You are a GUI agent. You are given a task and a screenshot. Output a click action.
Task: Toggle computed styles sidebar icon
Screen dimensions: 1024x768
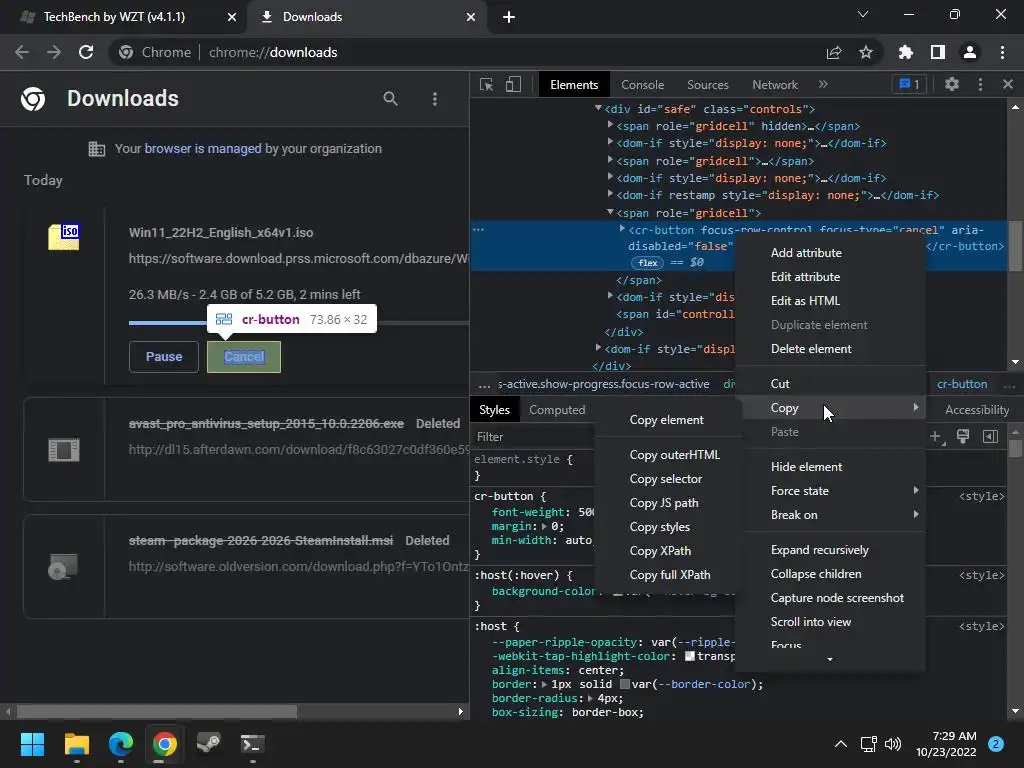pyautogui.click(x=990, y=436)
